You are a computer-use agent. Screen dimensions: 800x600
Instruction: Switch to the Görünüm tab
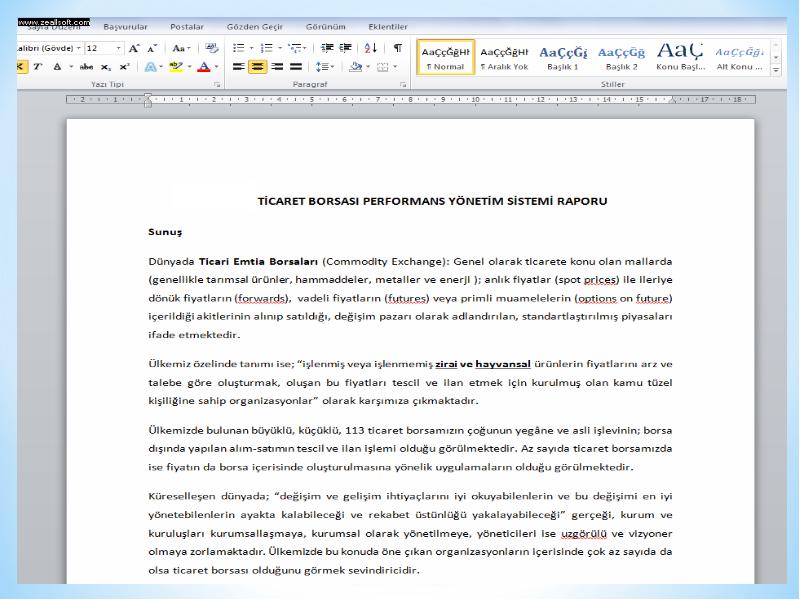click(x=326, y=27)
